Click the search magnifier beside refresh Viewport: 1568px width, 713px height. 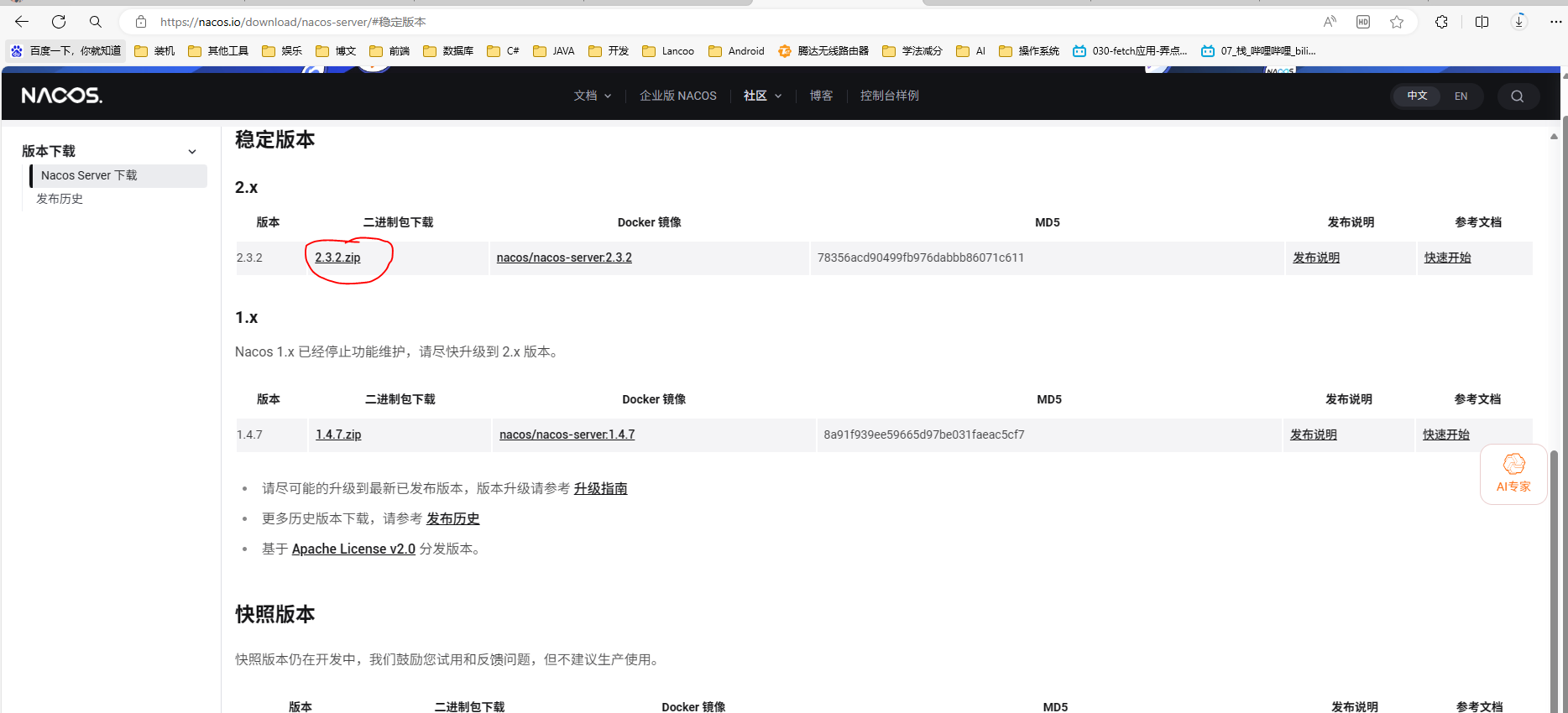[96, 22]
